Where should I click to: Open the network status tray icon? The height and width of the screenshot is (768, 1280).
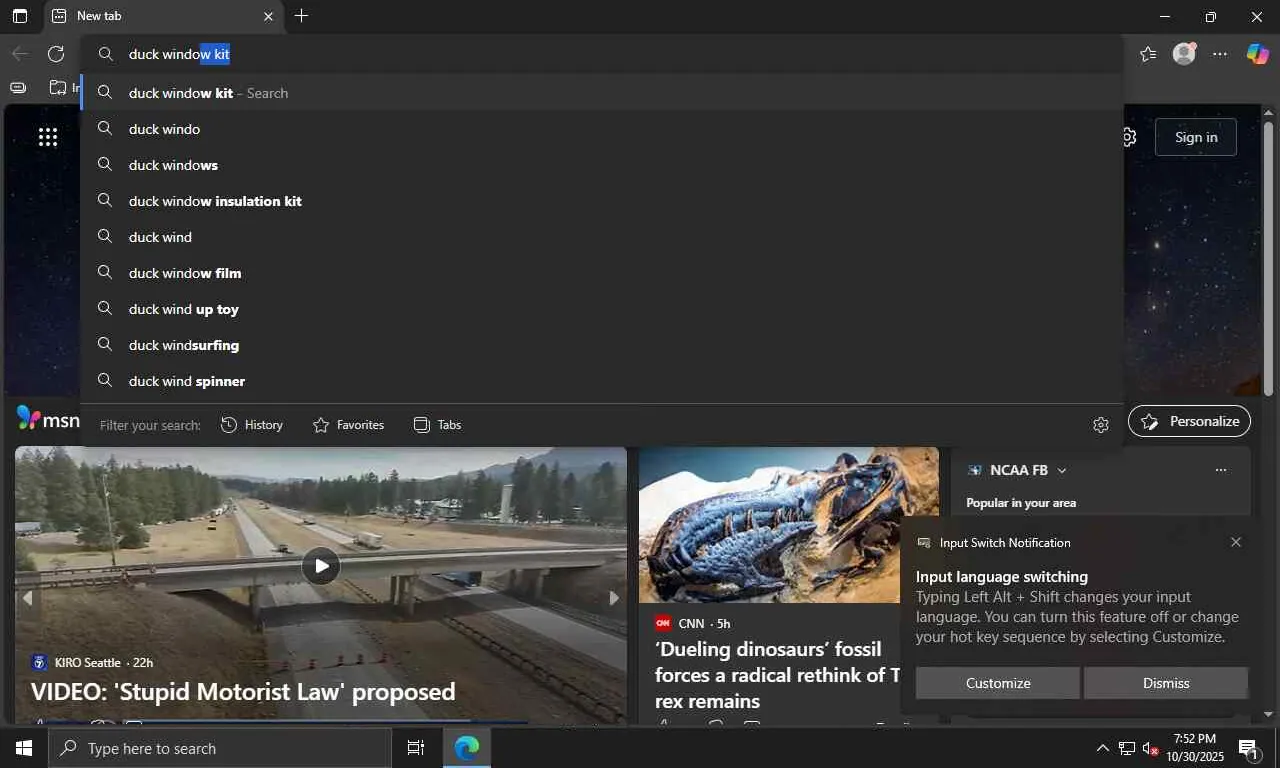[1127, 748]
